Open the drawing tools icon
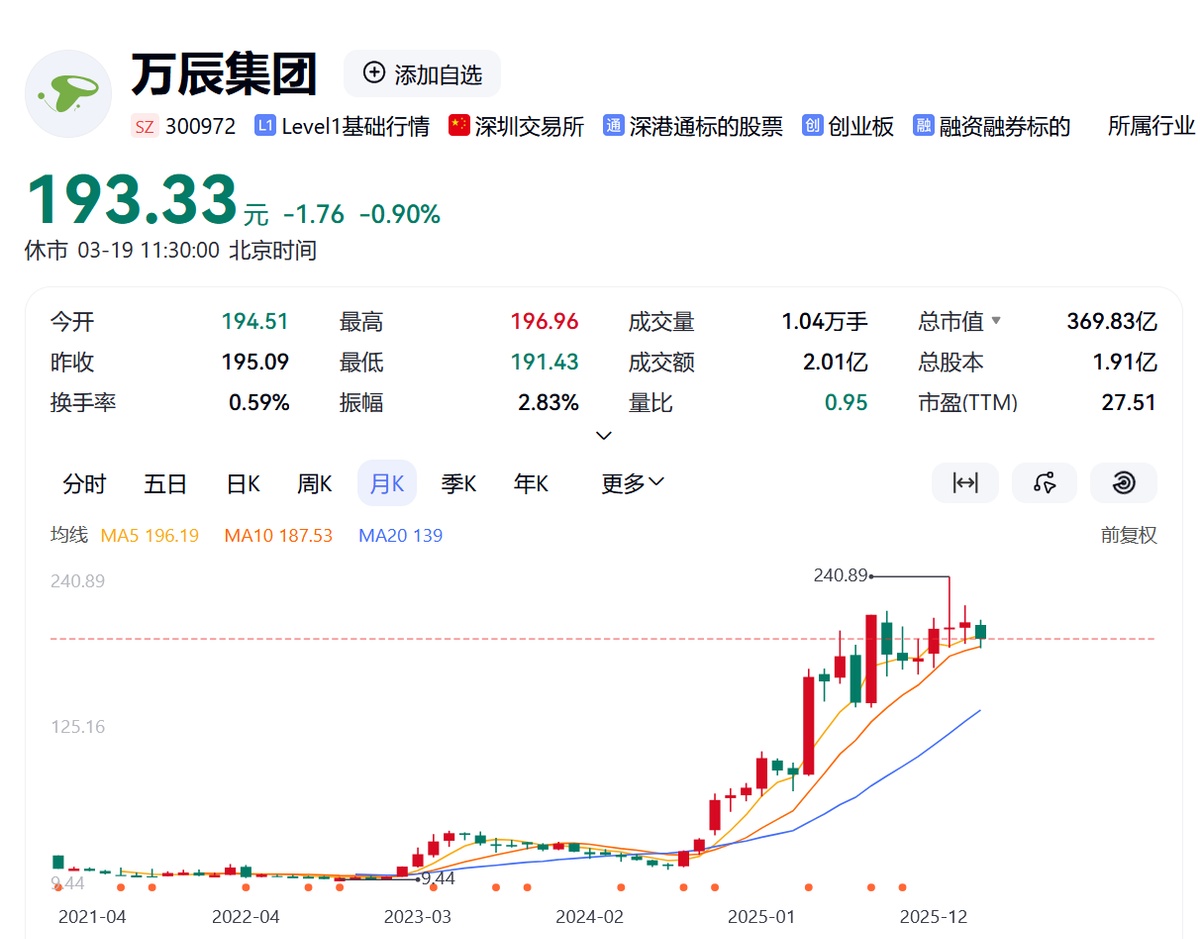This screenshot has width=1200, height=939. 1044,483
